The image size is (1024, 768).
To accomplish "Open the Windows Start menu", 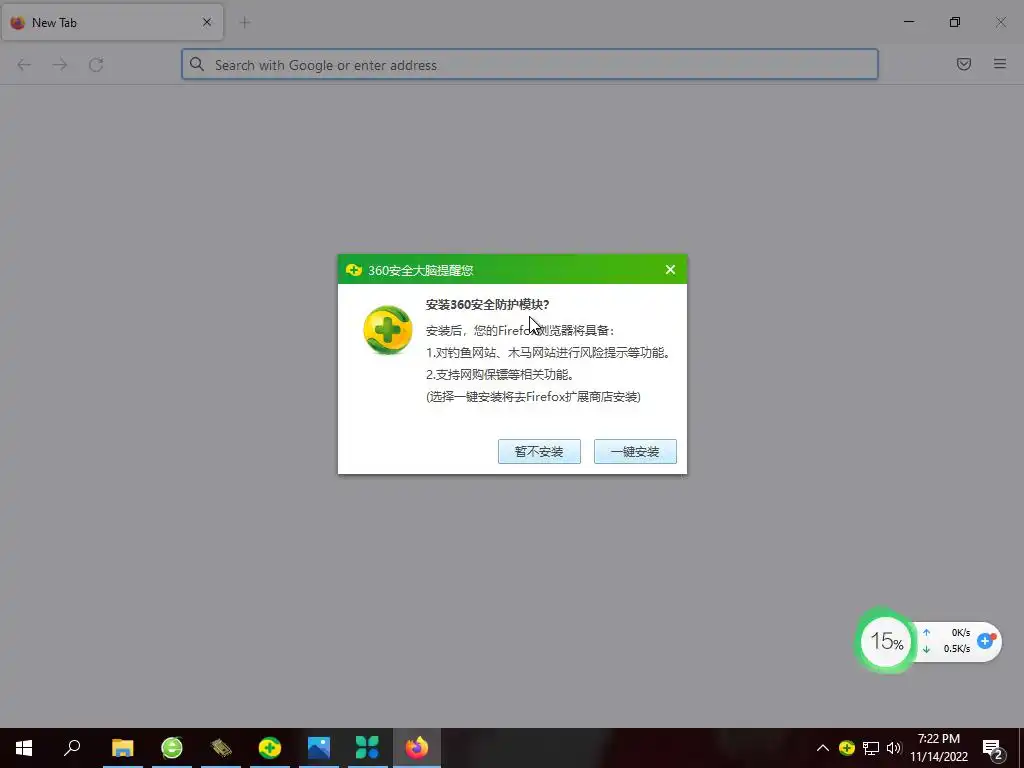I will click(24, 748).
